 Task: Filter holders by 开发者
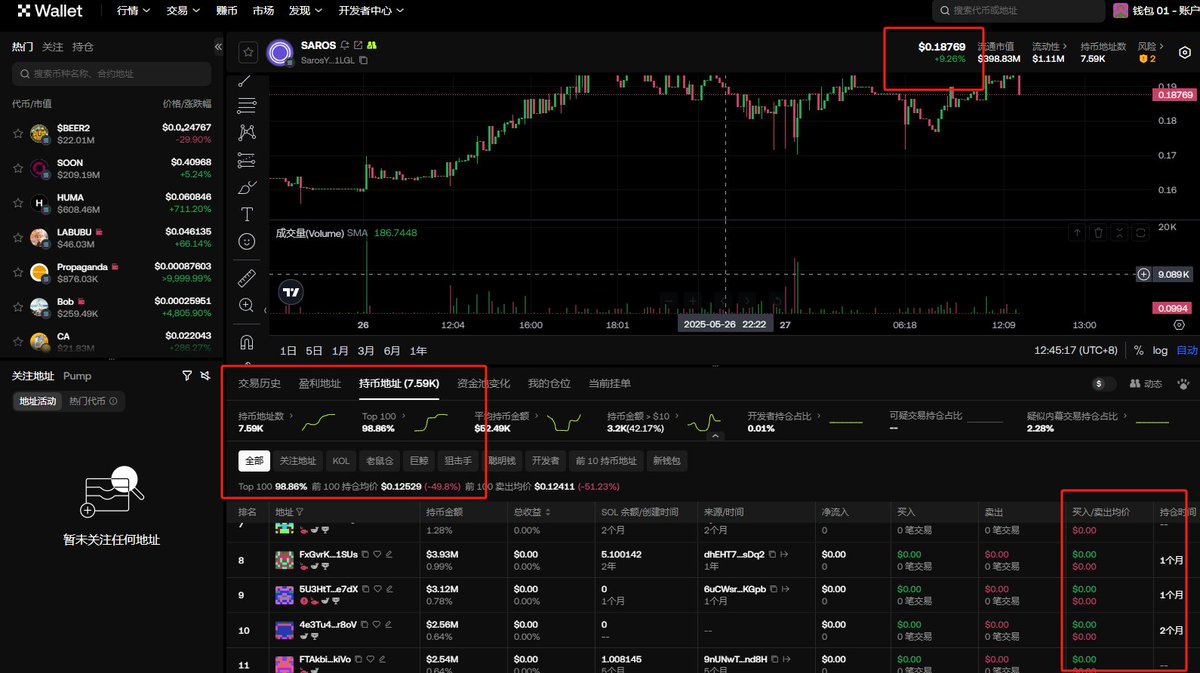(x=545, y=461)
